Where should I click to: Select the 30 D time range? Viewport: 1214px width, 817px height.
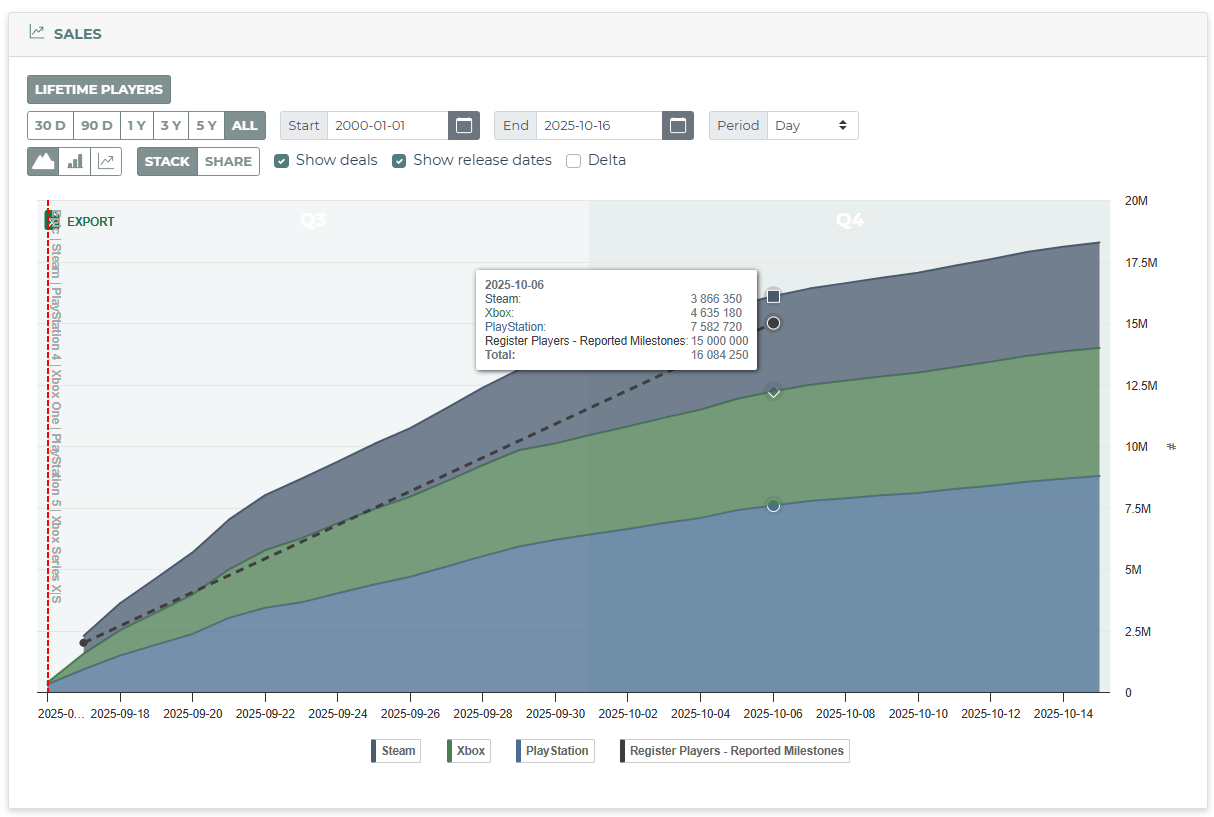(50, 125)
